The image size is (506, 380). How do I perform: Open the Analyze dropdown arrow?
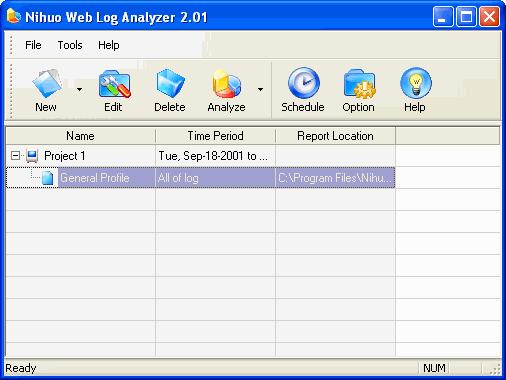260,89
